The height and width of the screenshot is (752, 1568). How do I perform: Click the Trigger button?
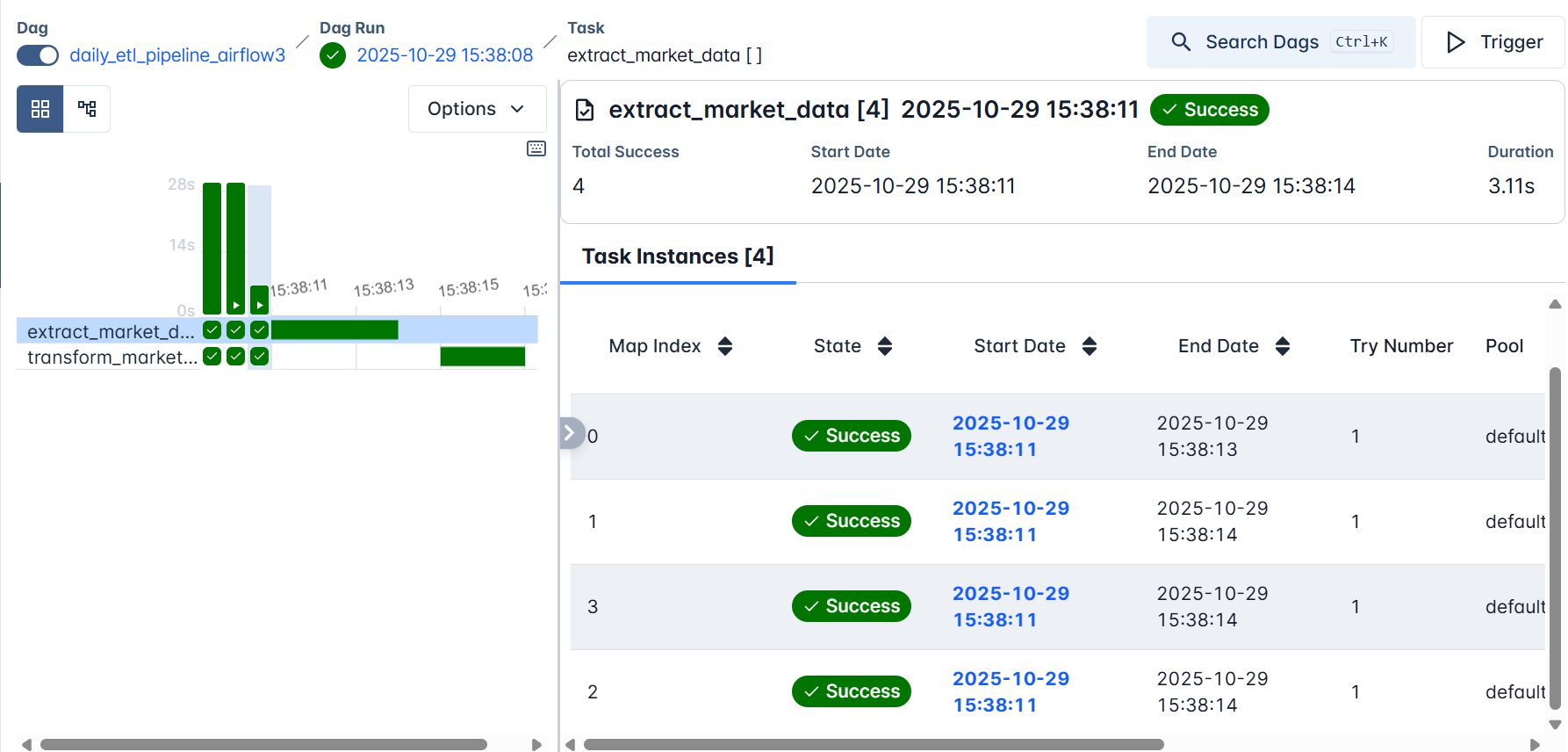pos(1492,42)
